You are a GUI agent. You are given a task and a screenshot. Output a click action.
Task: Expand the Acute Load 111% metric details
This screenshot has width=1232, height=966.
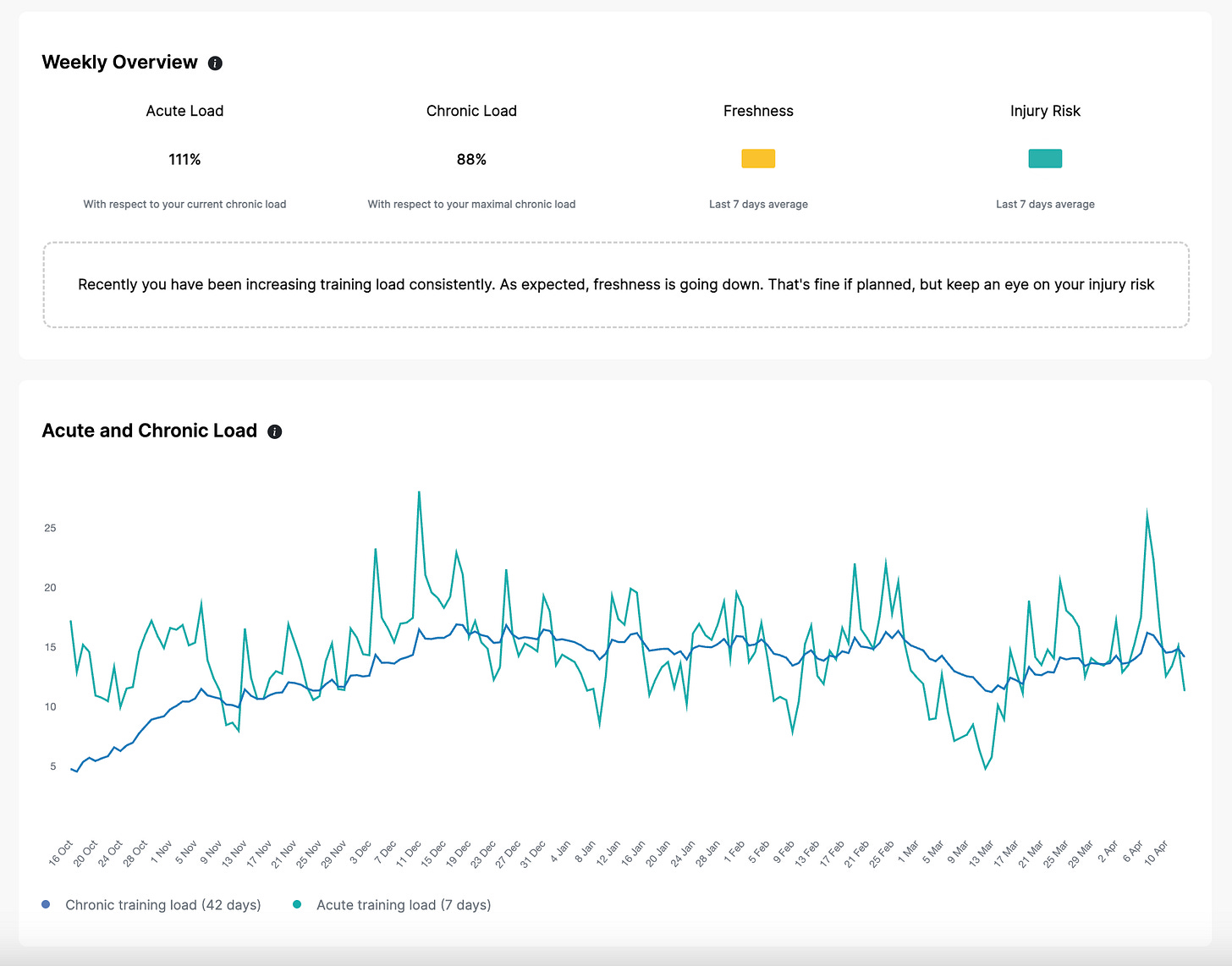coord(184,159)
